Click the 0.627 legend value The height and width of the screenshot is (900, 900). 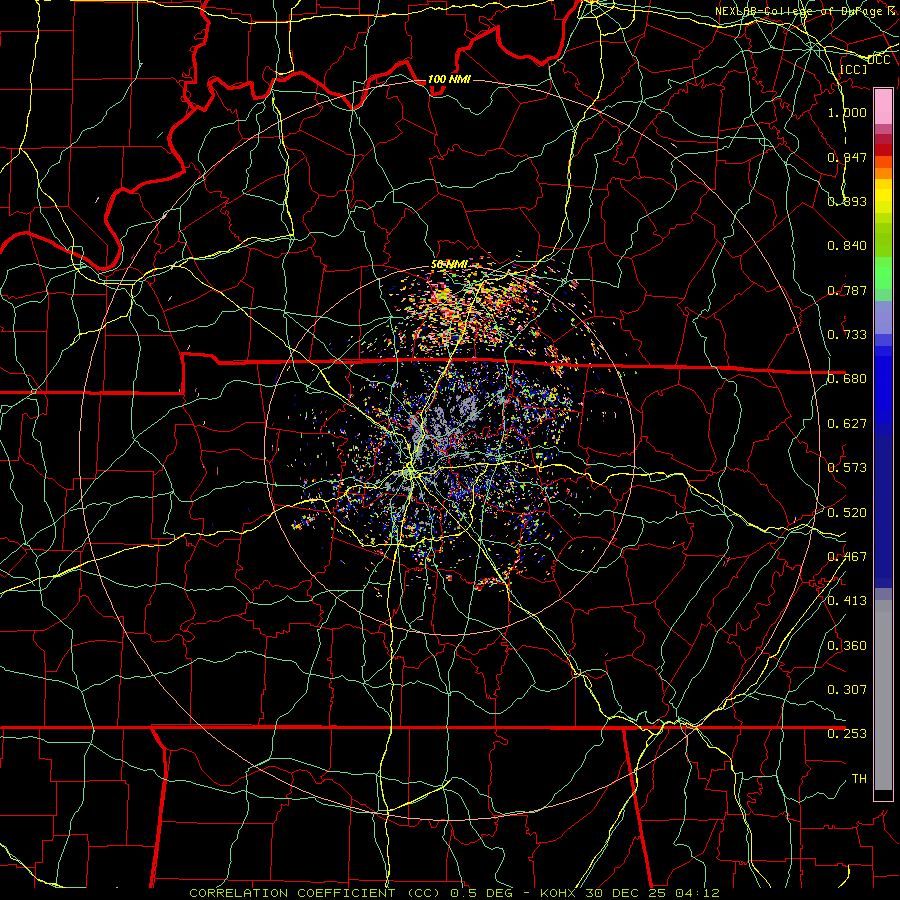click(x=847, y=424)
